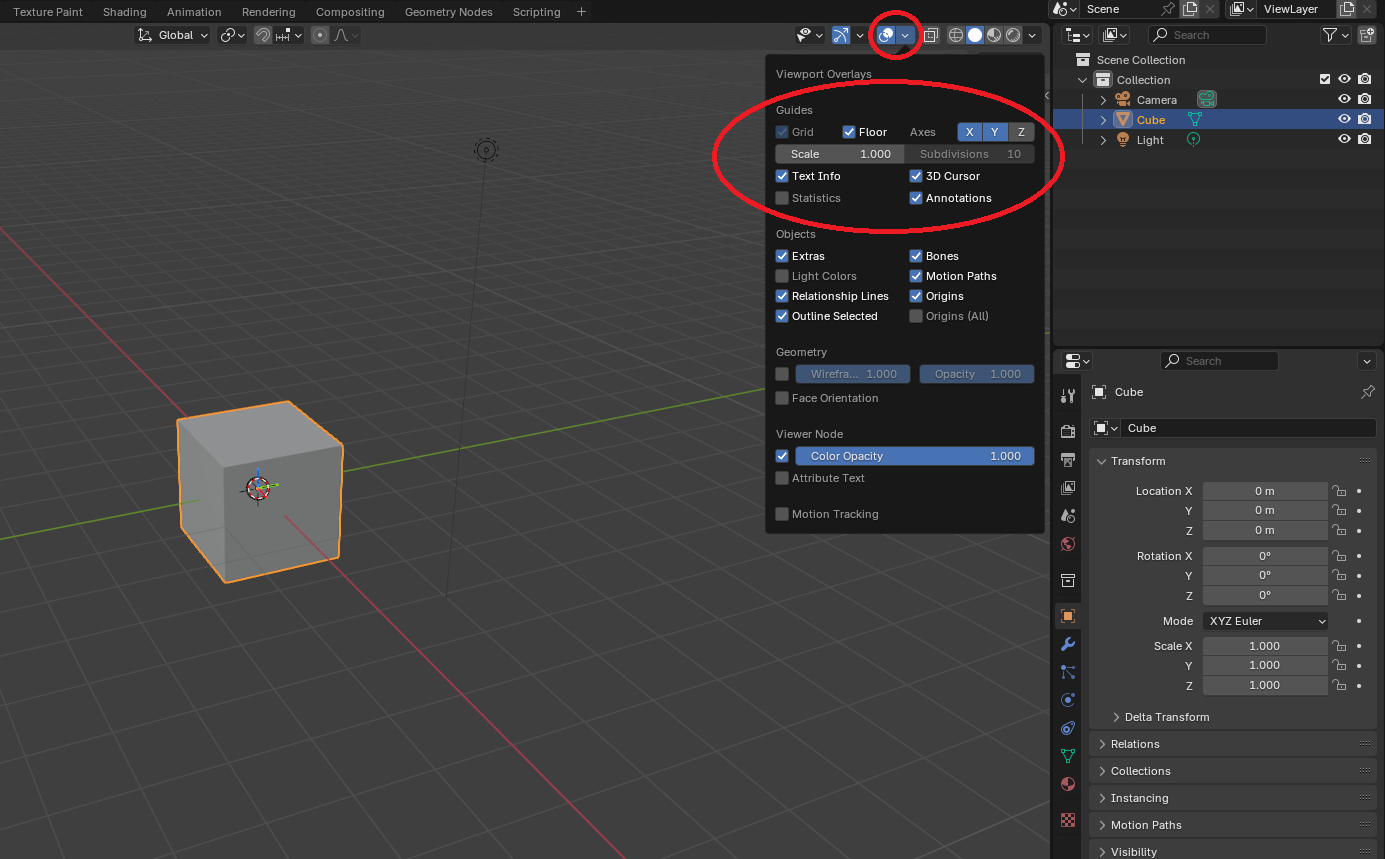This screenshot has width=1385, height=859.
Task: Click the Camera data icon in the outliner
Action: click(1208, 99)
